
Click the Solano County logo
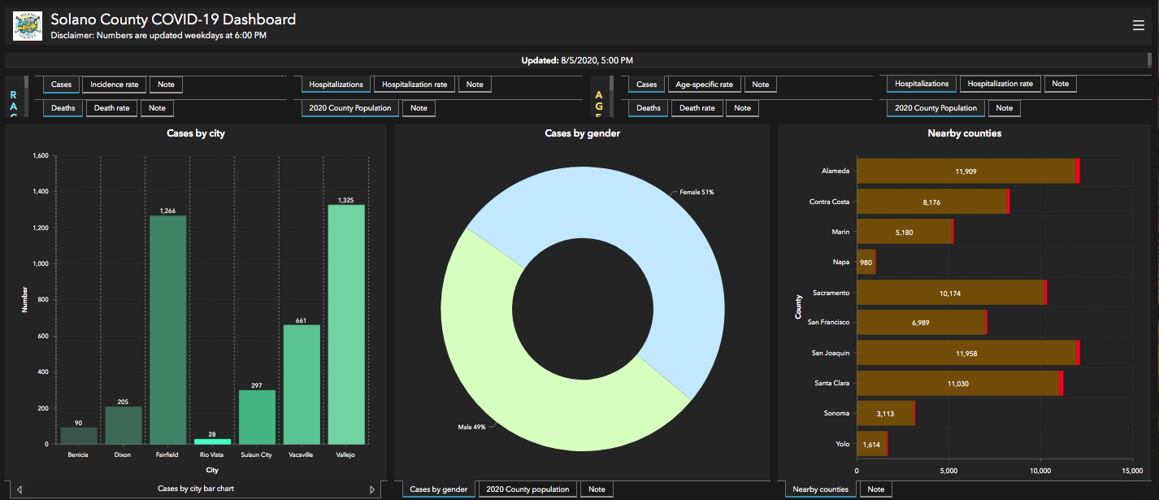tap(27, 26)
